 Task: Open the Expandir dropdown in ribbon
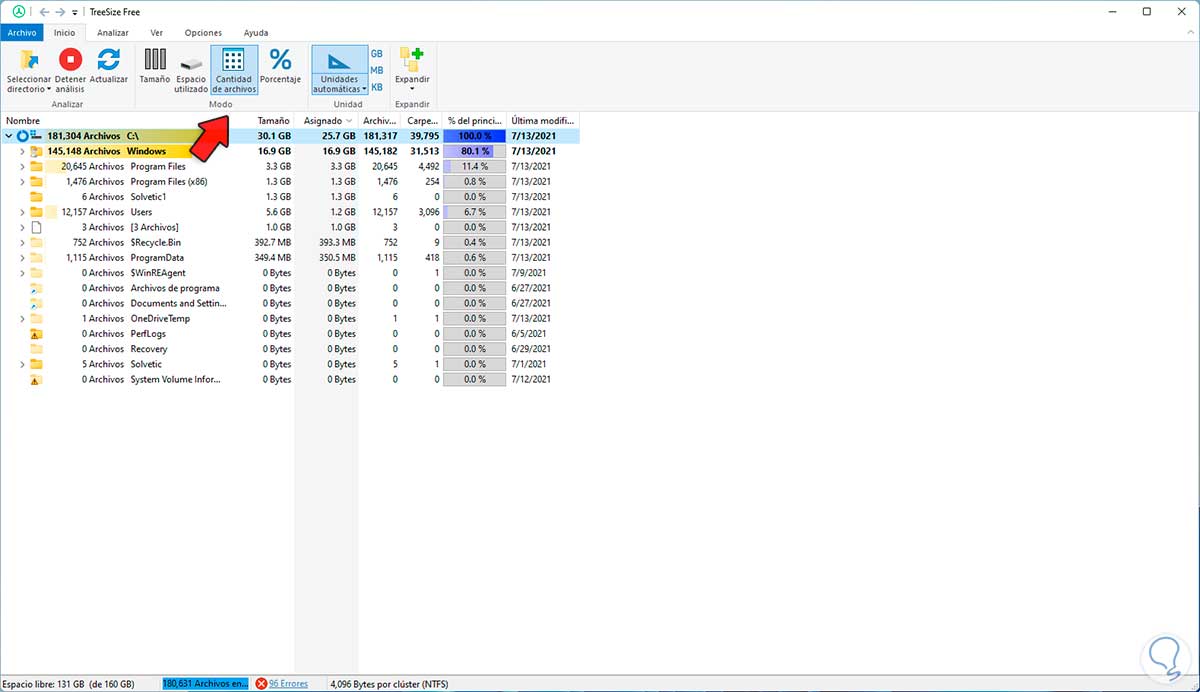pyautogui.click(x=412, y=71)
